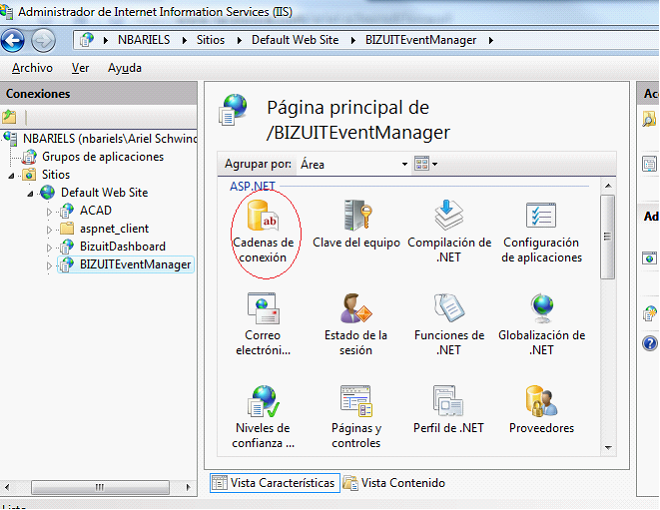
Task: Click the address bar globe icon
Action: [x=87, y=40]
